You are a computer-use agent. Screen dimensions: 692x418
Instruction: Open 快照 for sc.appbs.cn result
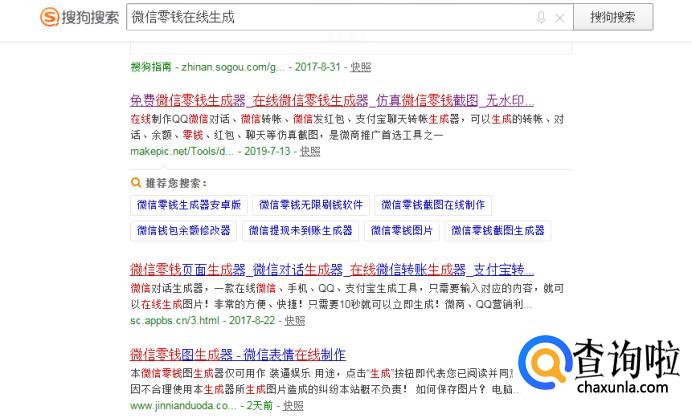pyautogui.click(x=294, y=320)
